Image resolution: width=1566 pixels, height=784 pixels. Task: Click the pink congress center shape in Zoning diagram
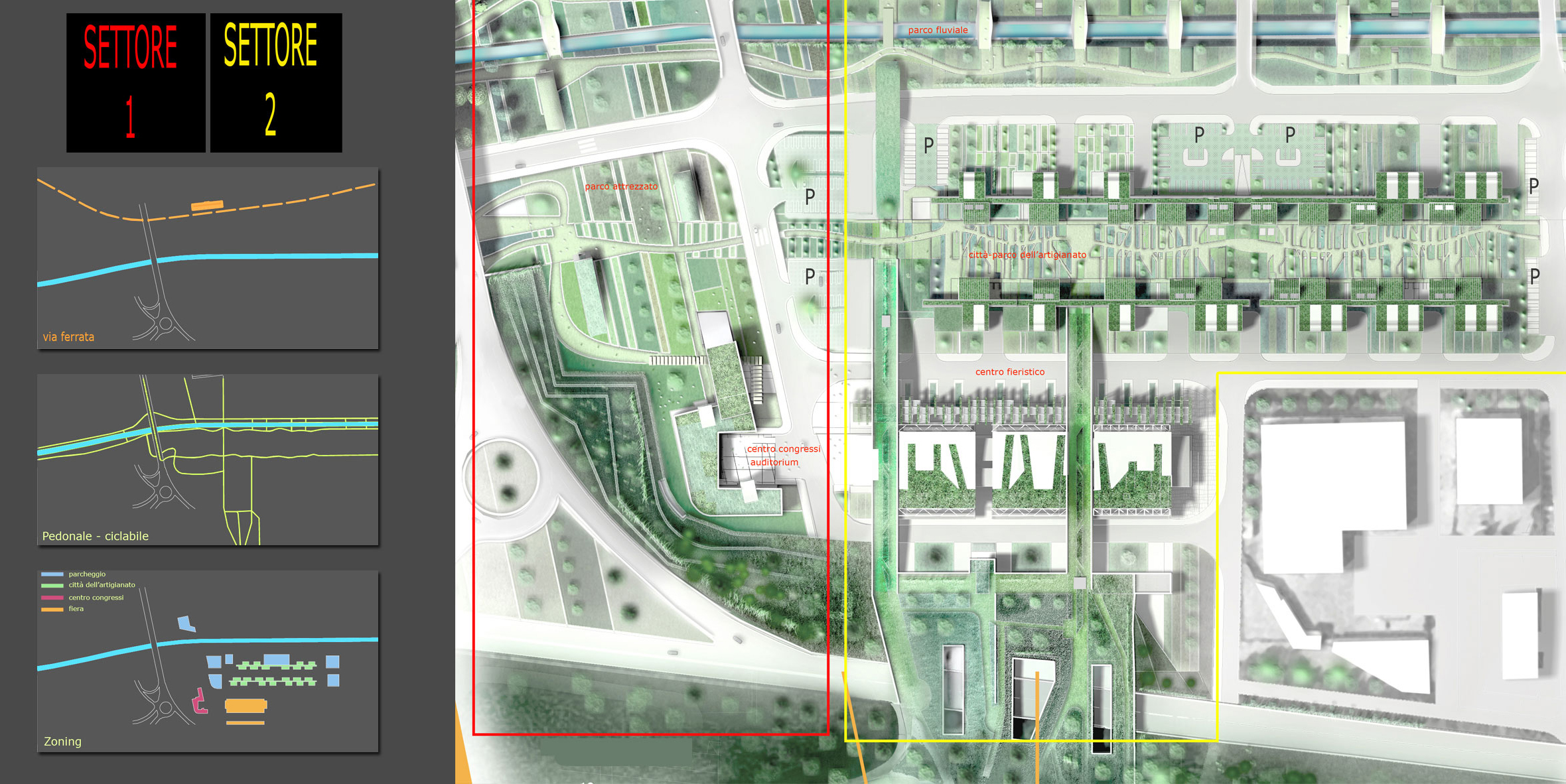200,701
